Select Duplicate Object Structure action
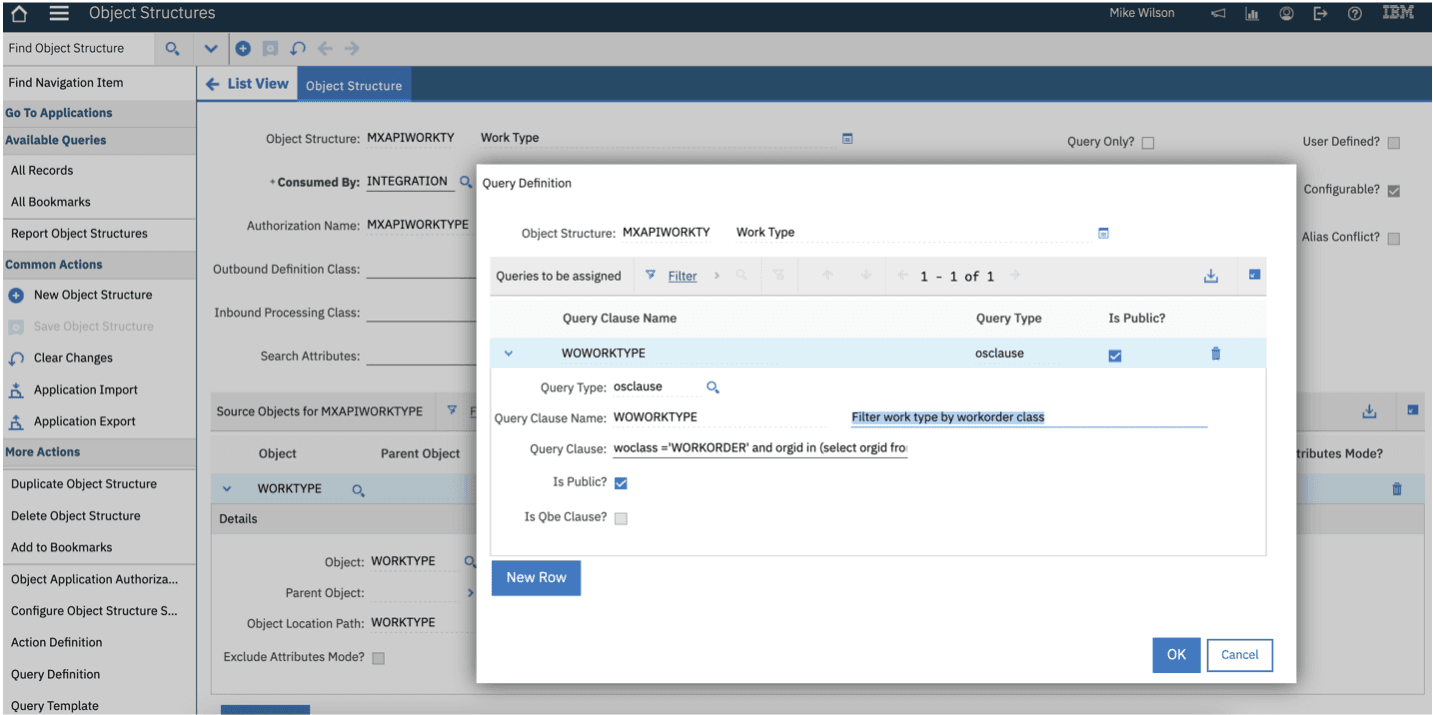Image resolution: width=1433 pixels, height=715 pixels. tap(84, 484)
